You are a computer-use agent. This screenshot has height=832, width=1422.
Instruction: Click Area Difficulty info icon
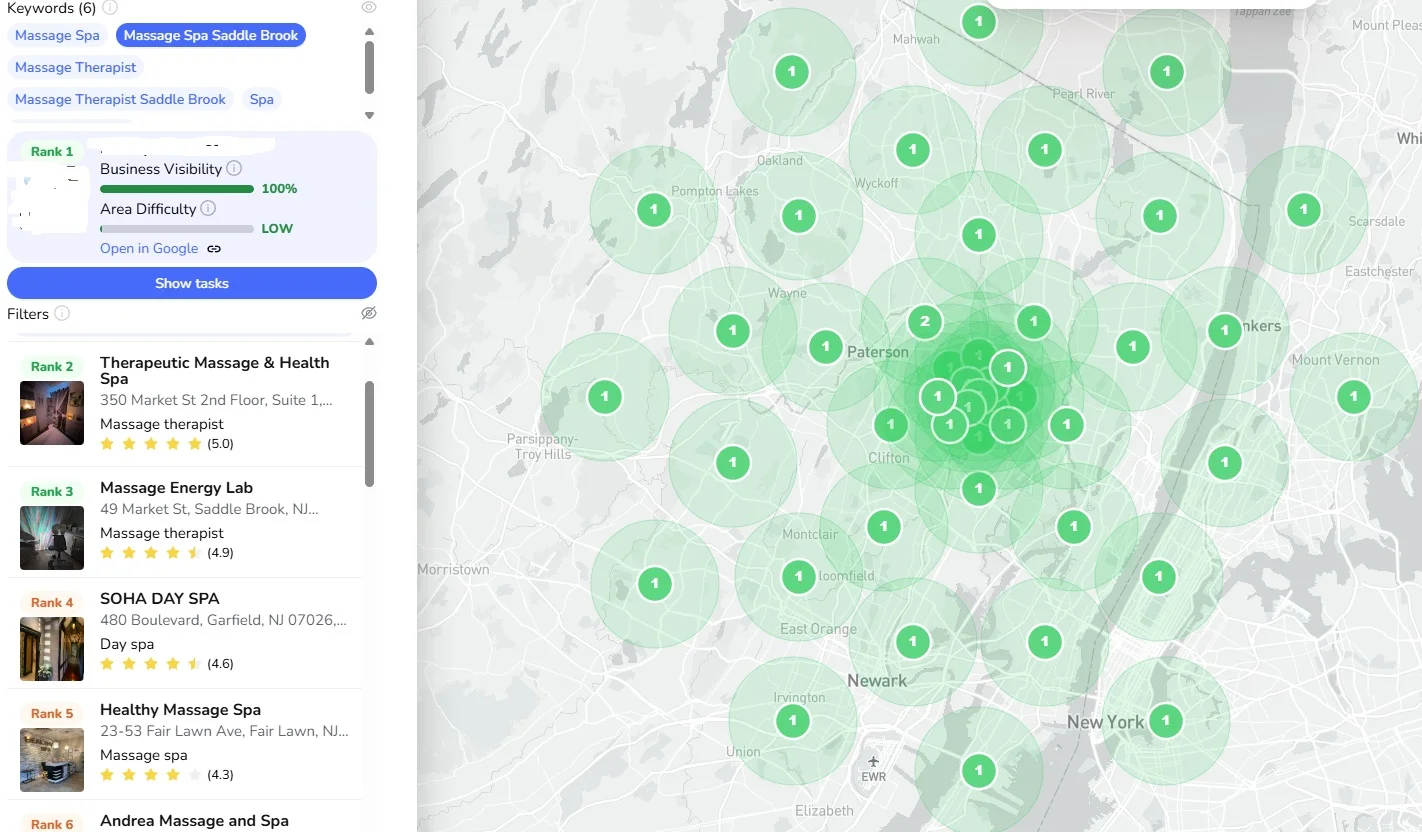coord(208,209)
